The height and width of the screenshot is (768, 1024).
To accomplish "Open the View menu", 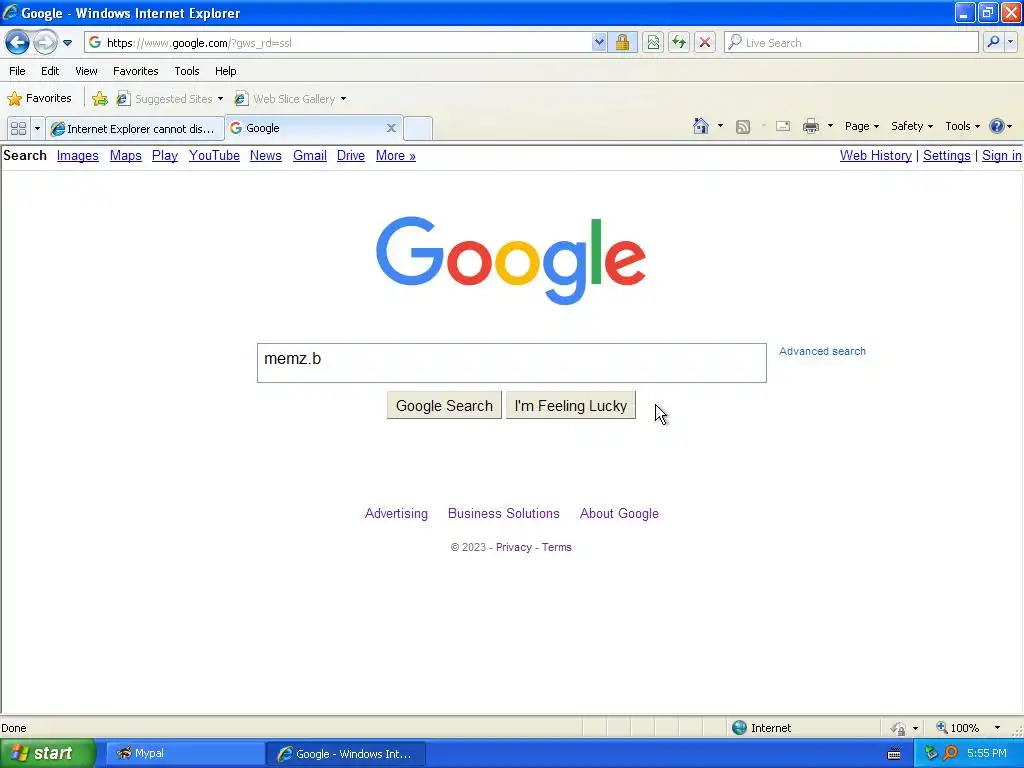I will tap(86, 71).
